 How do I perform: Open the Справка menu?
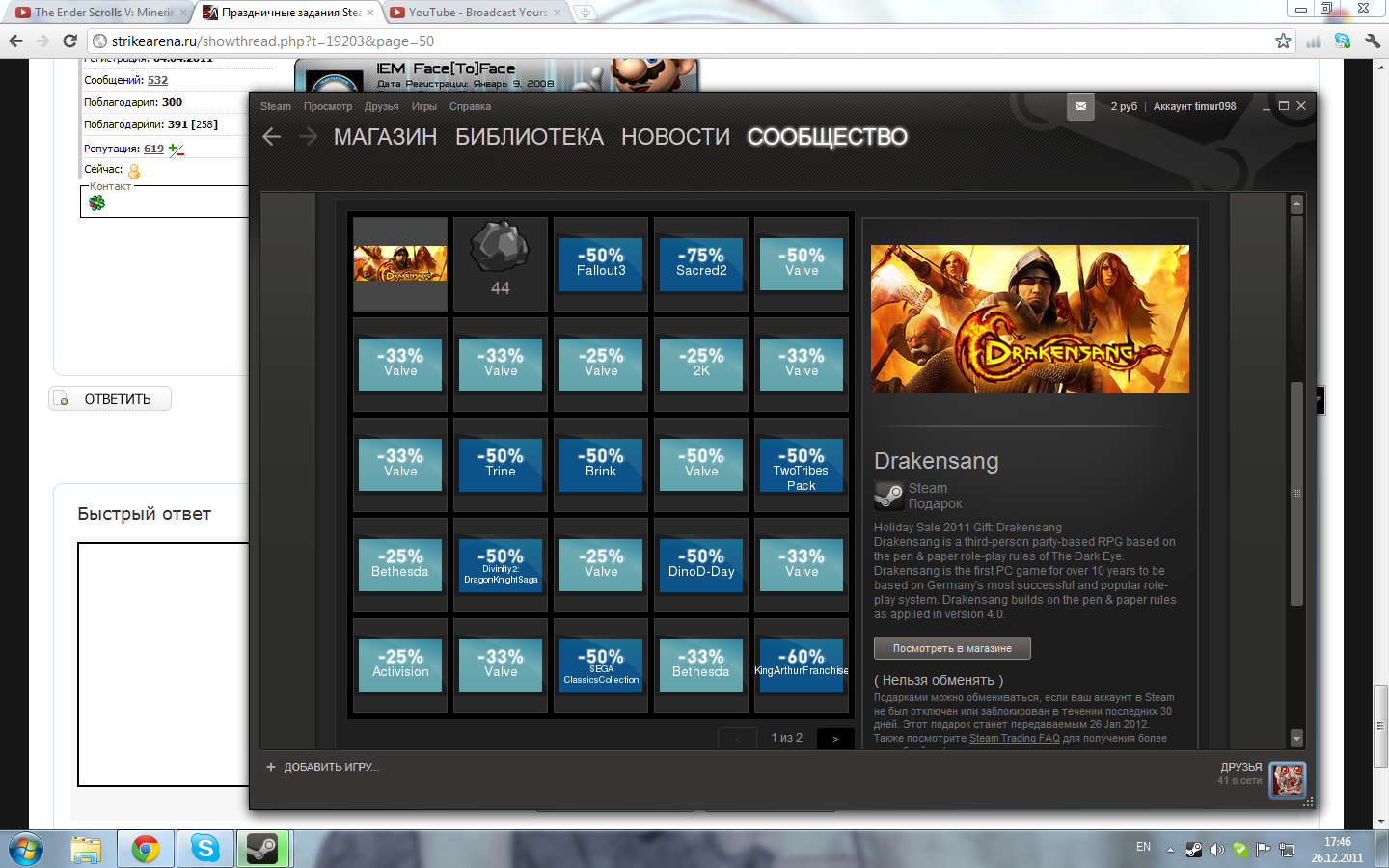click(470, 106)
